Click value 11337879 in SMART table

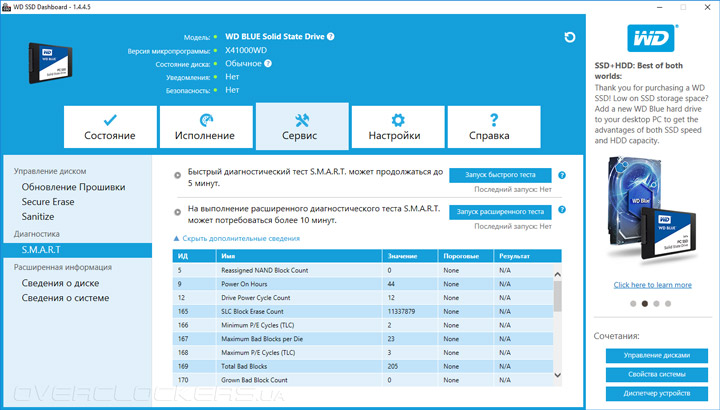pos(401,311)
